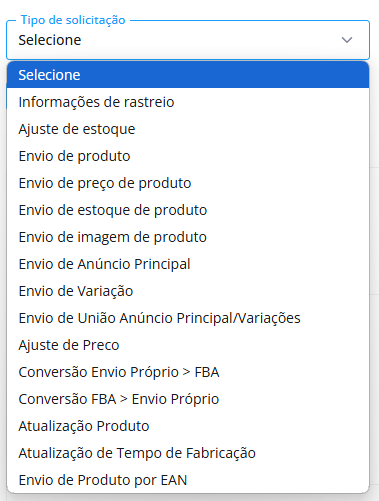
Task: Pick Conversão FBA > Envio Próprio
Action: (x=188, y=399)
